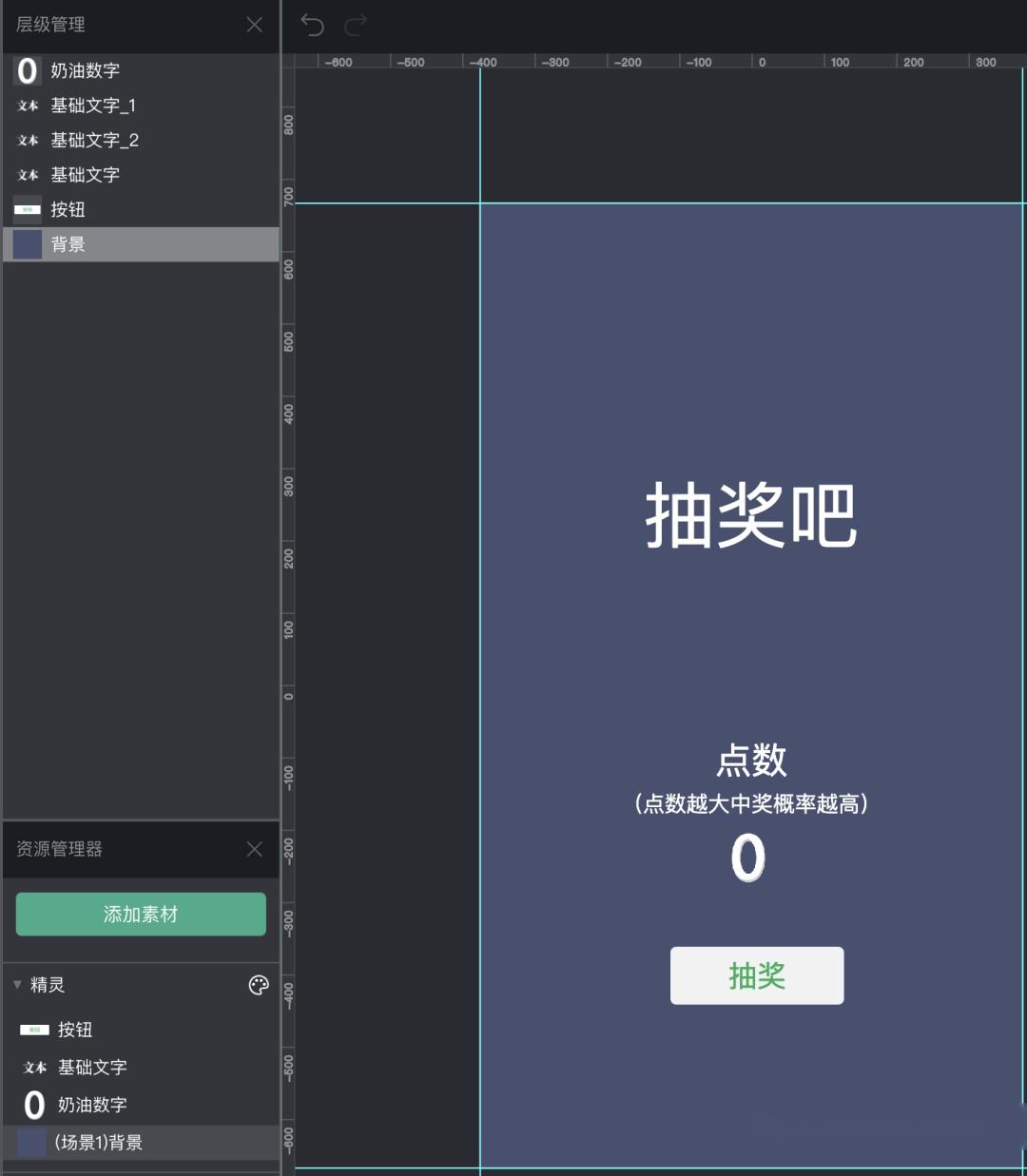This screenshot has height=1176, width=1027.
Task: Click the 背景 layer color thumbnail
Action: click(x=28, y=244)
